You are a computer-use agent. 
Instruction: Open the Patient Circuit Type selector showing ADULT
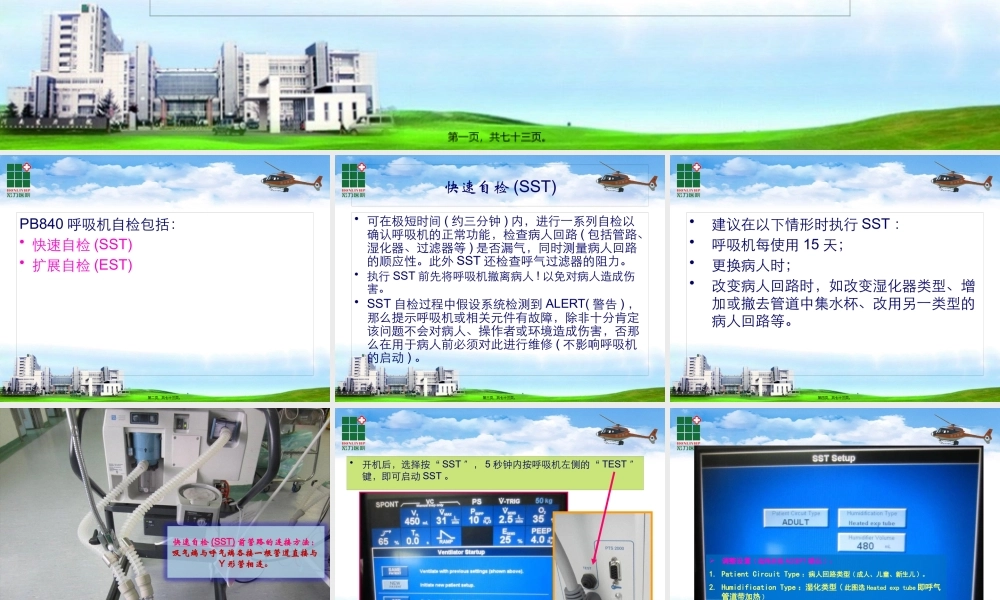(795, 518)
